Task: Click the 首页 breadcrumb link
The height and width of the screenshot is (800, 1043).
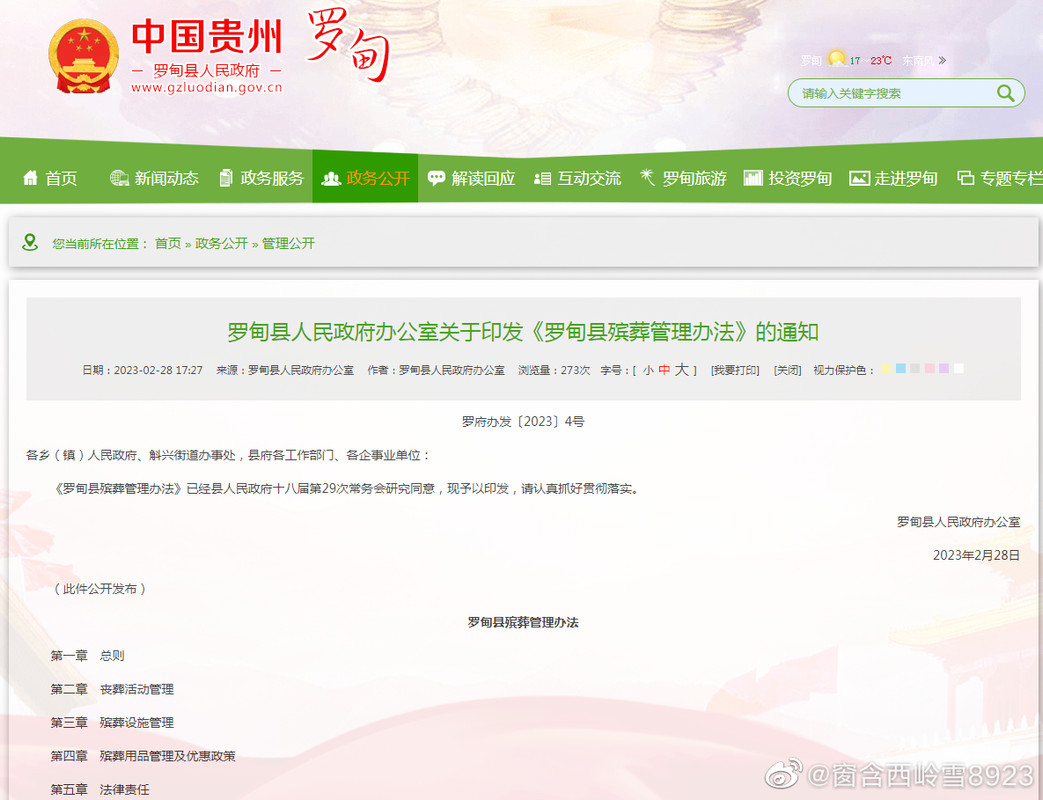Action: 168,243
